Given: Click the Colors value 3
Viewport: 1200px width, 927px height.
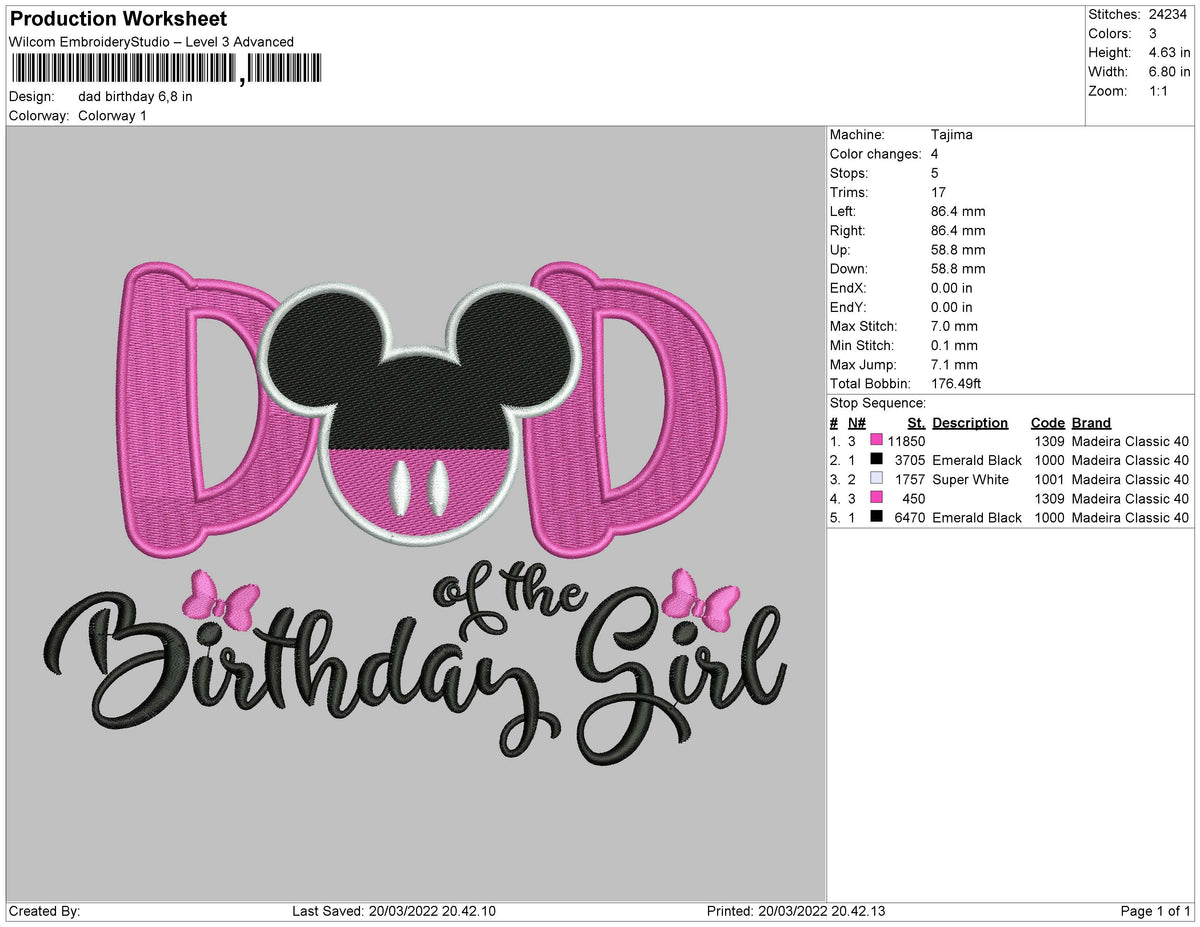Looking at the screenshot, I should tap(1153, 34).
